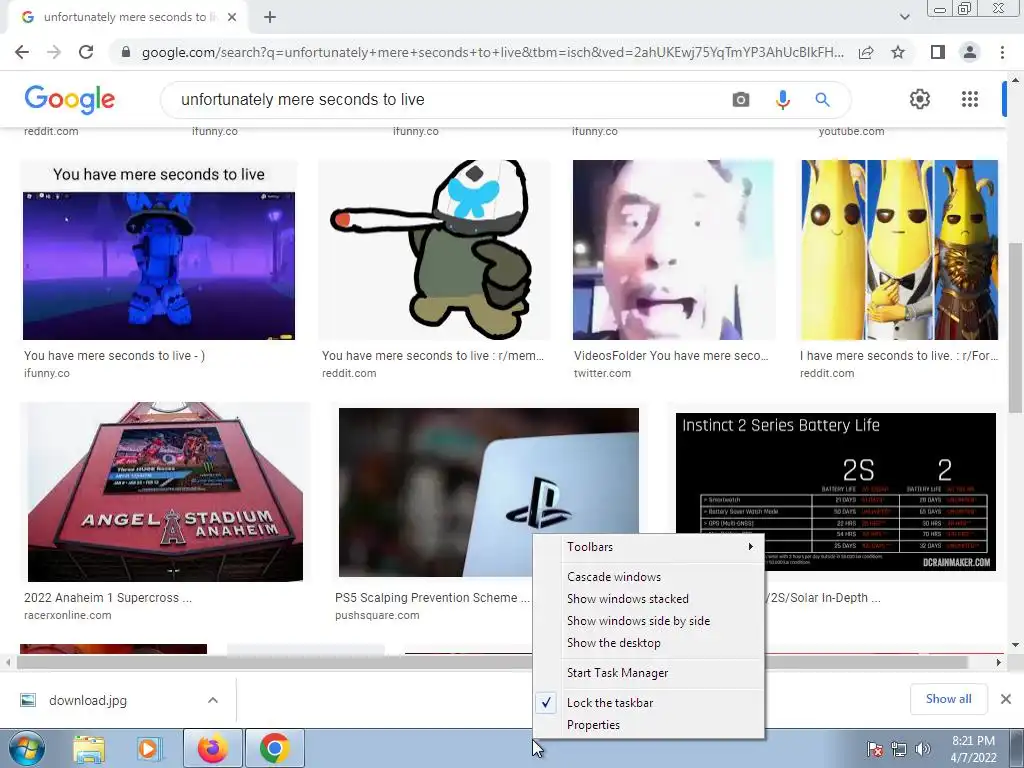1024x768 pixels.
Task: Click the Chrome taskbar icon
Action: pyautogui.click(x=274, y=748)
